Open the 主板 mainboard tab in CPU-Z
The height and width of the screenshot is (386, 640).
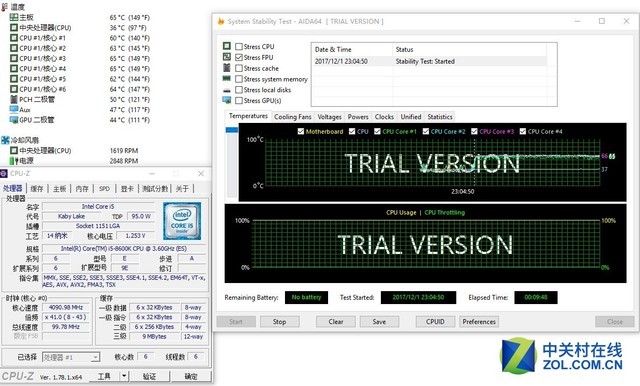(x=60, y=189)
